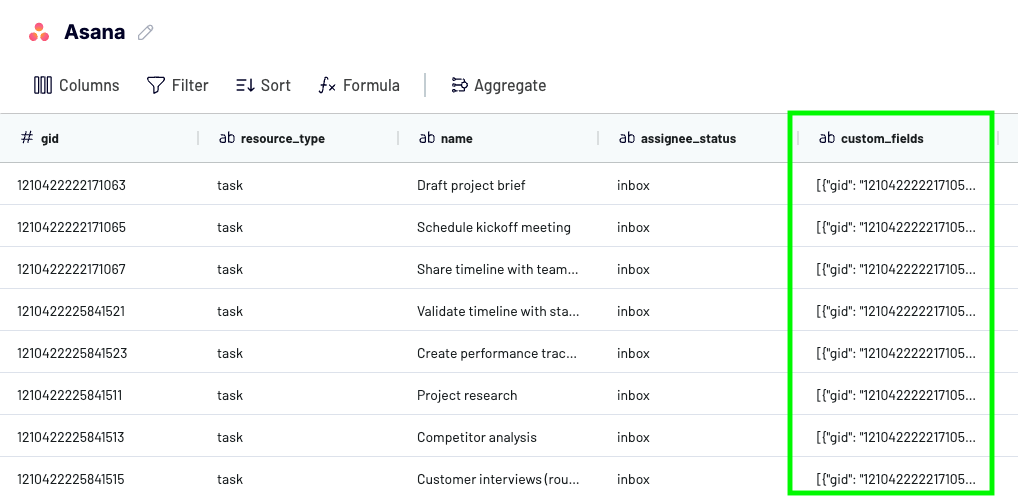This screenshot has width=1018, height=498.
Task: Click custom_fields cell in Project research row
Action: click(896, 395)
